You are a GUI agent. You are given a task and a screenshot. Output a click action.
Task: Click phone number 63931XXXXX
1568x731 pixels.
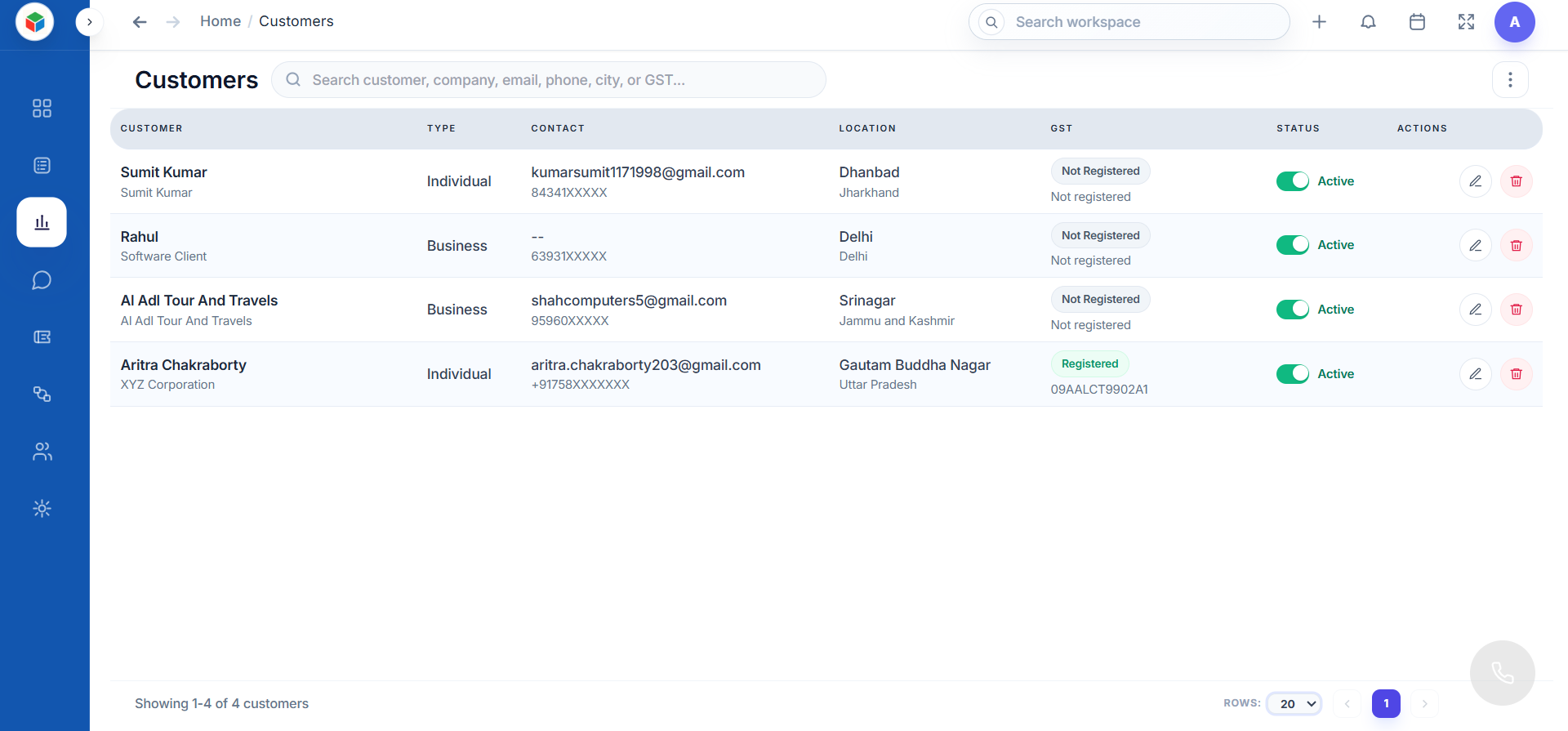[569, 256]
